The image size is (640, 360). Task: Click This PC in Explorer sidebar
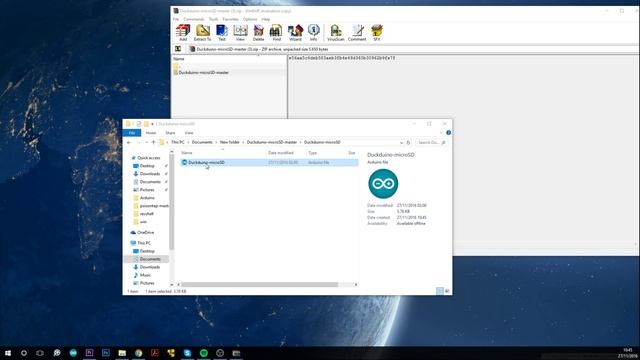click(x=141, y=243)
